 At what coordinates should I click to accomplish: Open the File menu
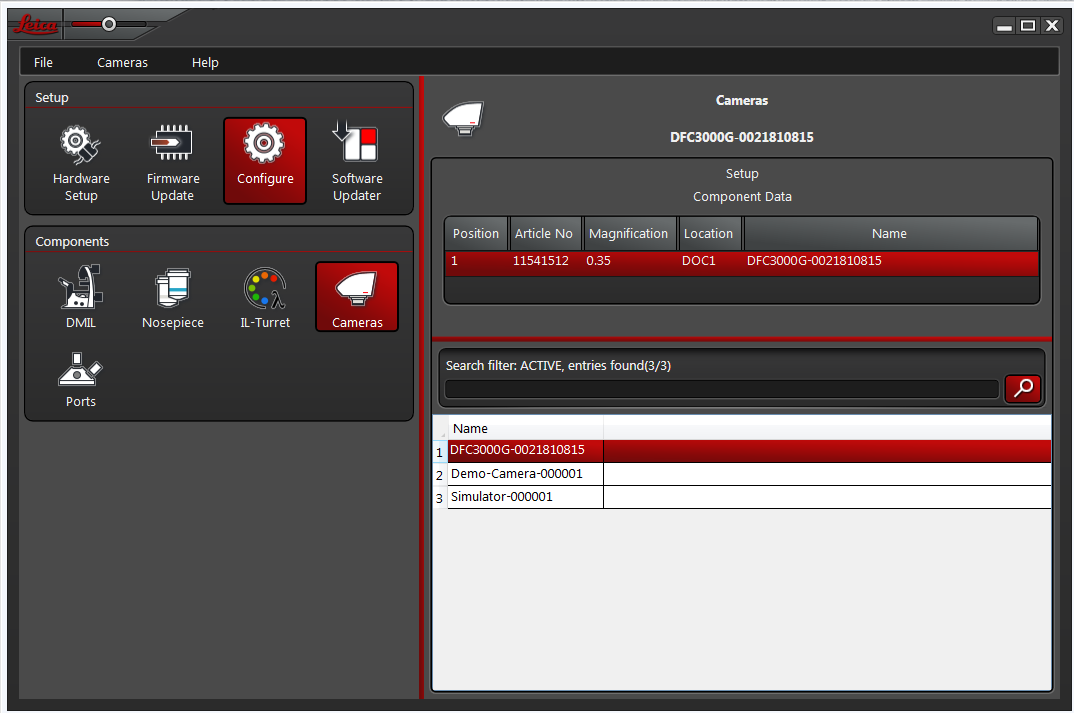click(x=43, y=62)
